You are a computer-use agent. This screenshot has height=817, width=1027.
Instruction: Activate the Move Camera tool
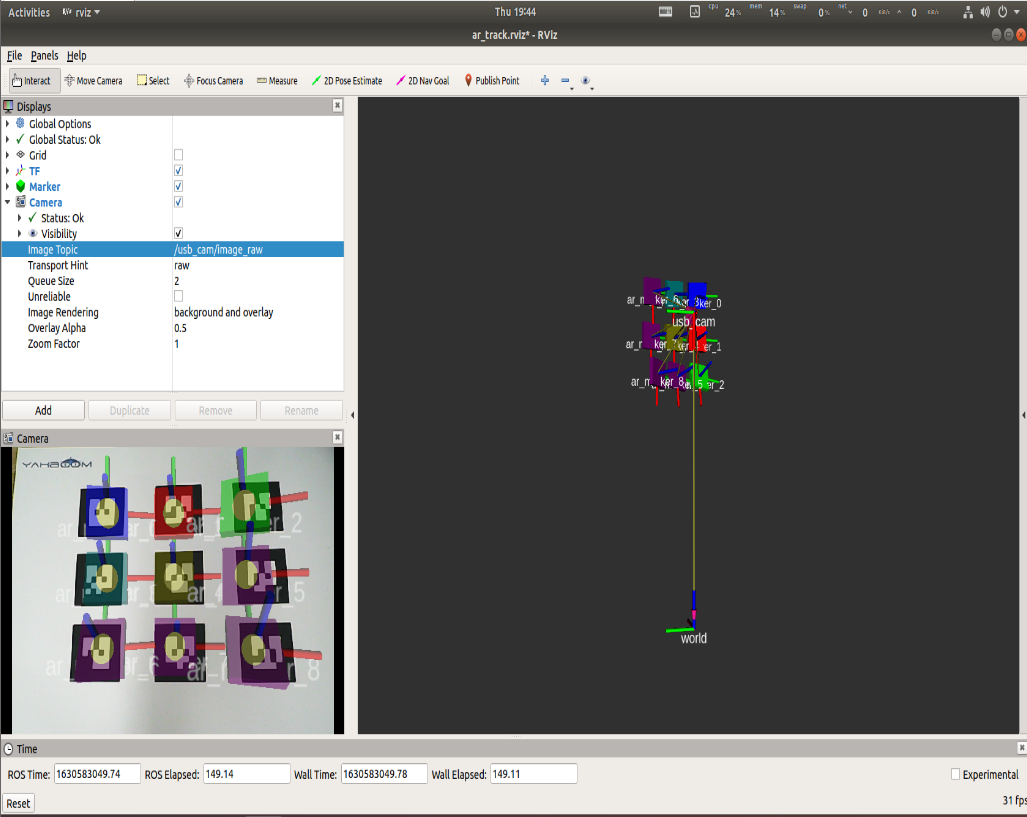[x=94, y=81]
